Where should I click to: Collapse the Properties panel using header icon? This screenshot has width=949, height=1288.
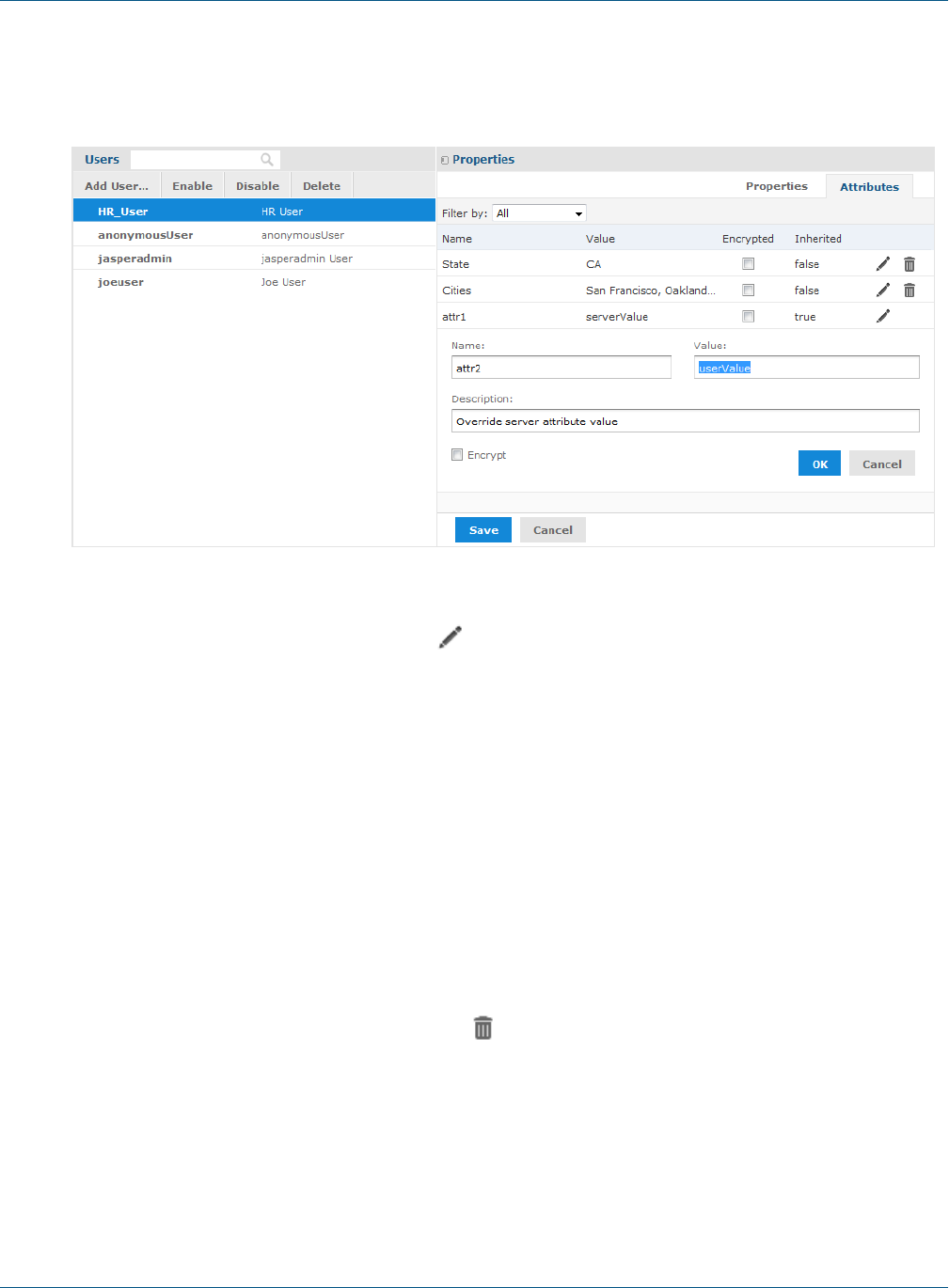click(x=445, y=160)
